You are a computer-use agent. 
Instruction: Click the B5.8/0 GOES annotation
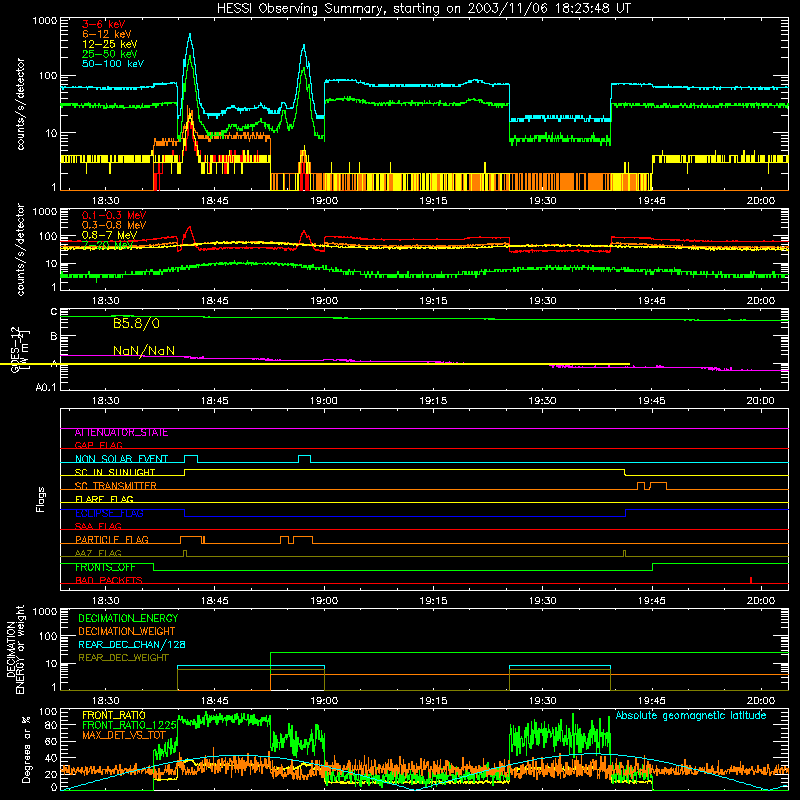click(x=136, y=323)
